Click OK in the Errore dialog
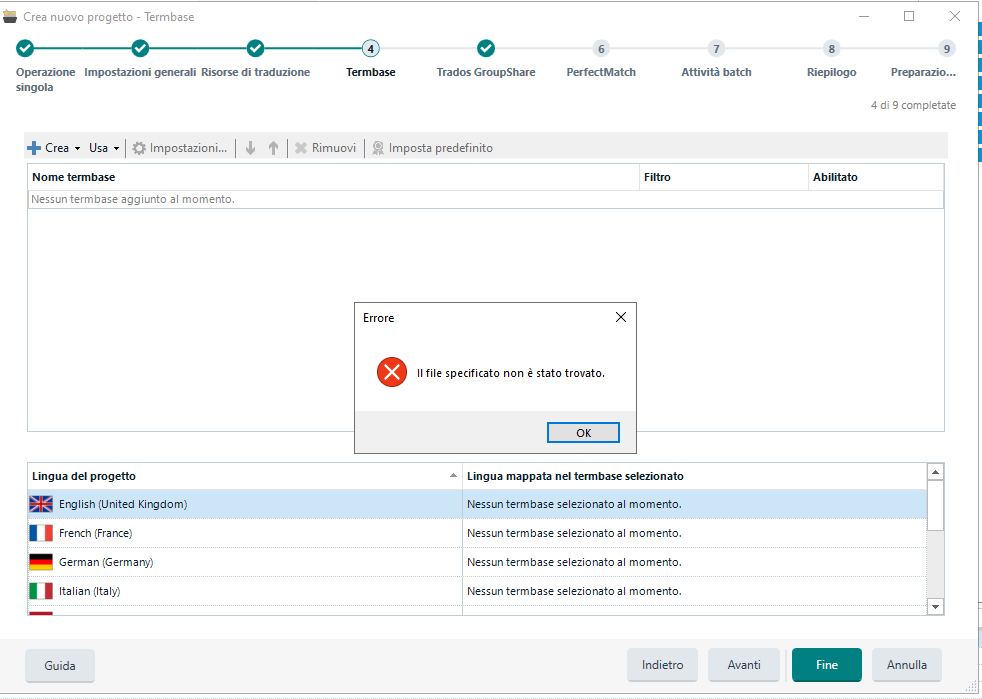The width and height of the screenshot is (982, 699). (583, 433)
